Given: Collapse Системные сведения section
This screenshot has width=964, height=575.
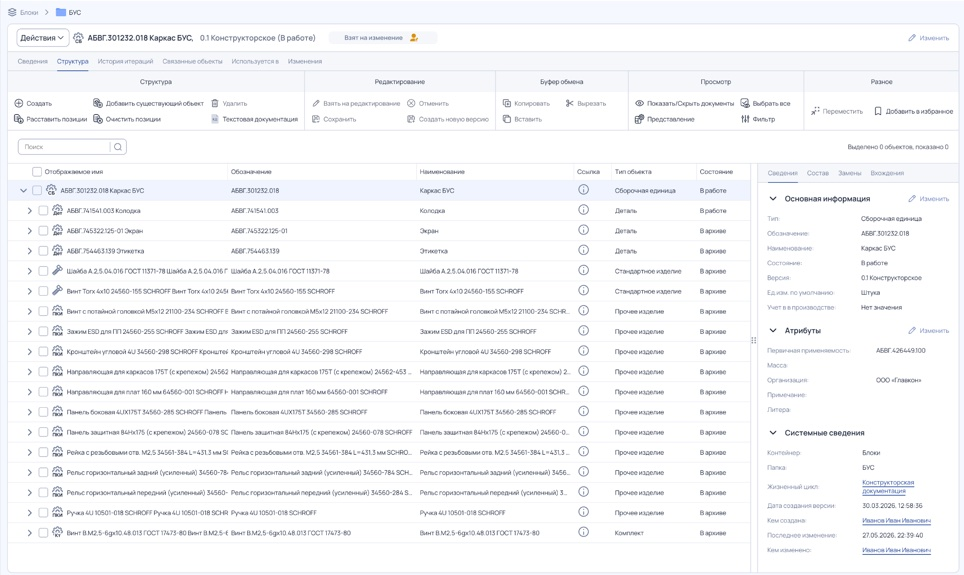Looking at the screenshot, I should tap(773, 432).
